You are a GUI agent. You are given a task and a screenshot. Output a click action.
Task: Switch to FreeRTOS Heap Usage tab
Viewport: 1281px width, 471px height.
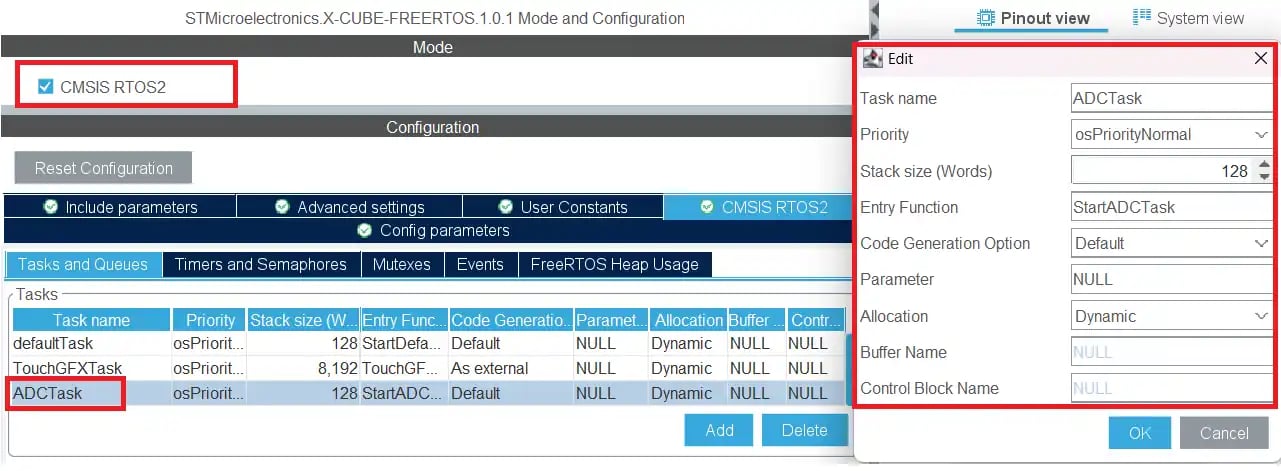pos(615,264)
